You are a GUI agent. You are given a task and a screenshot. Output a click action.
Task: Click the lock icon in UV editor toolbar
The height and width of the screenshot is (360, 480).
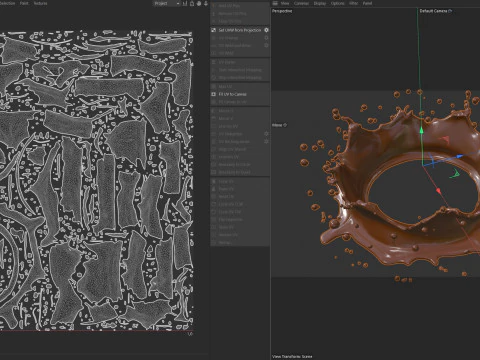tap(192, 3)
